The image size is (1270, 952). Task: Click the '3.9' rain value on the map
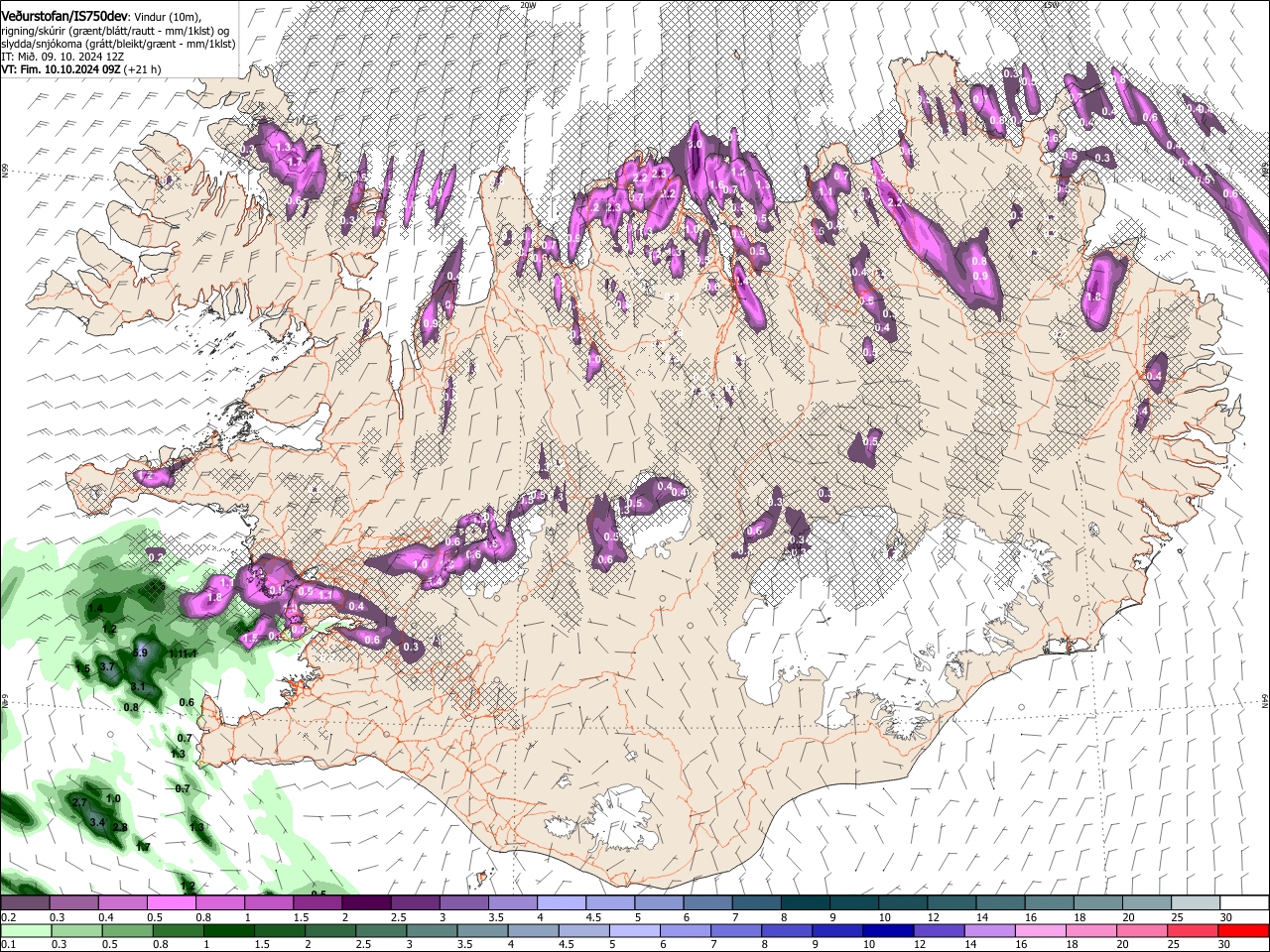click(140, 653)
